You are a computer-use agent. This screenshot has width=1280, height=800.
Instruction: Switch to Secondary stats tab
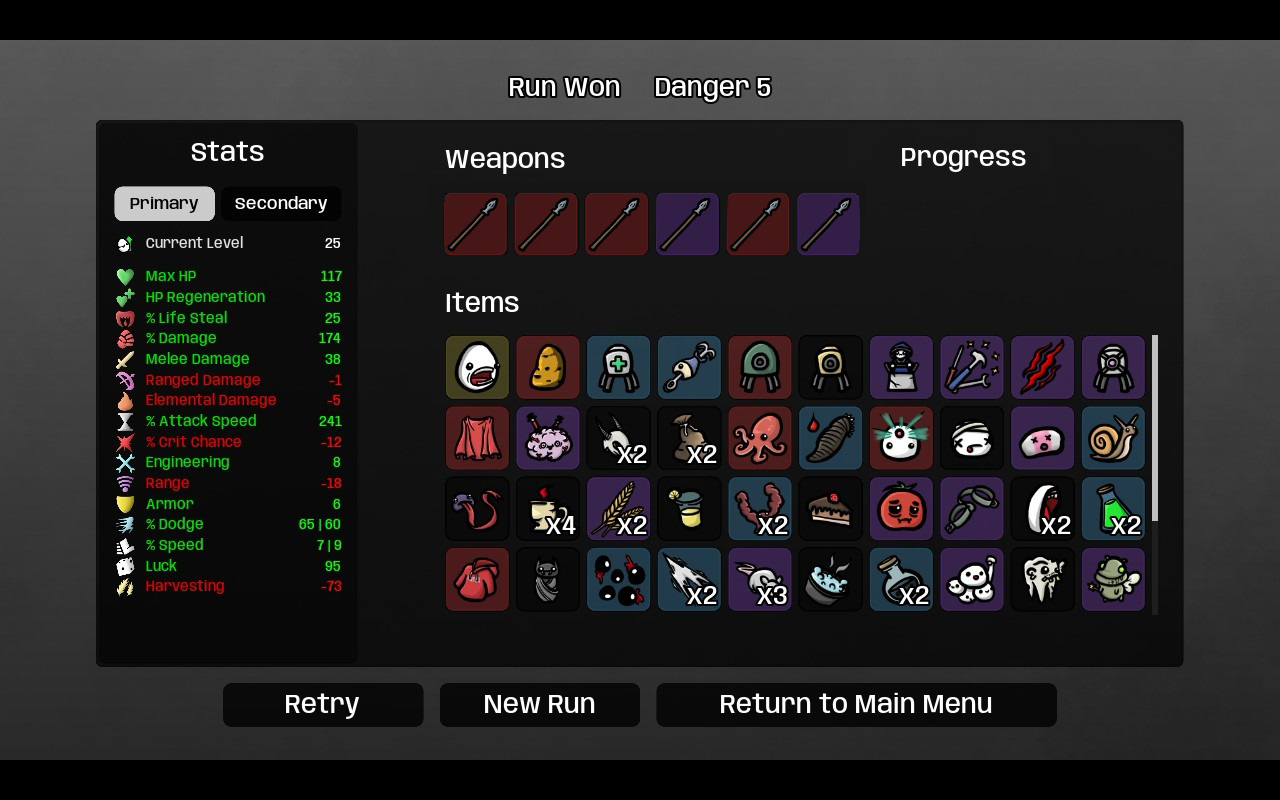pyautogui.click(x=281, y=203)
